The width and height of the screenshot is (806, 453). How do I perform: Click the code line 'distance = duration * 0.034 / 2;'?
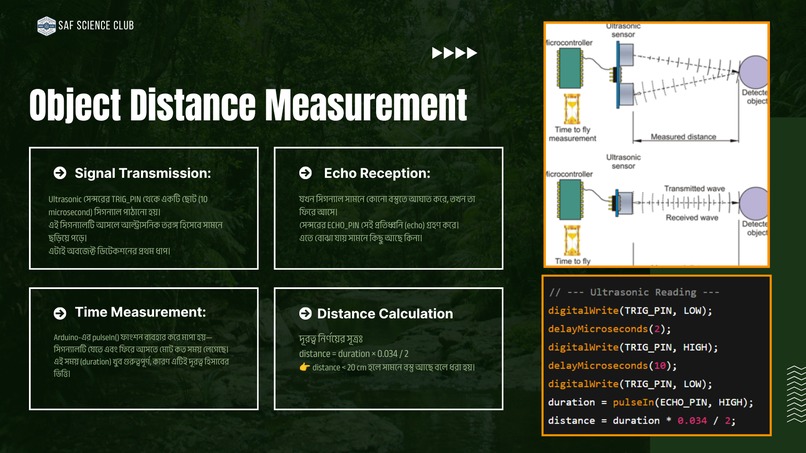click(x=642, y=421)
